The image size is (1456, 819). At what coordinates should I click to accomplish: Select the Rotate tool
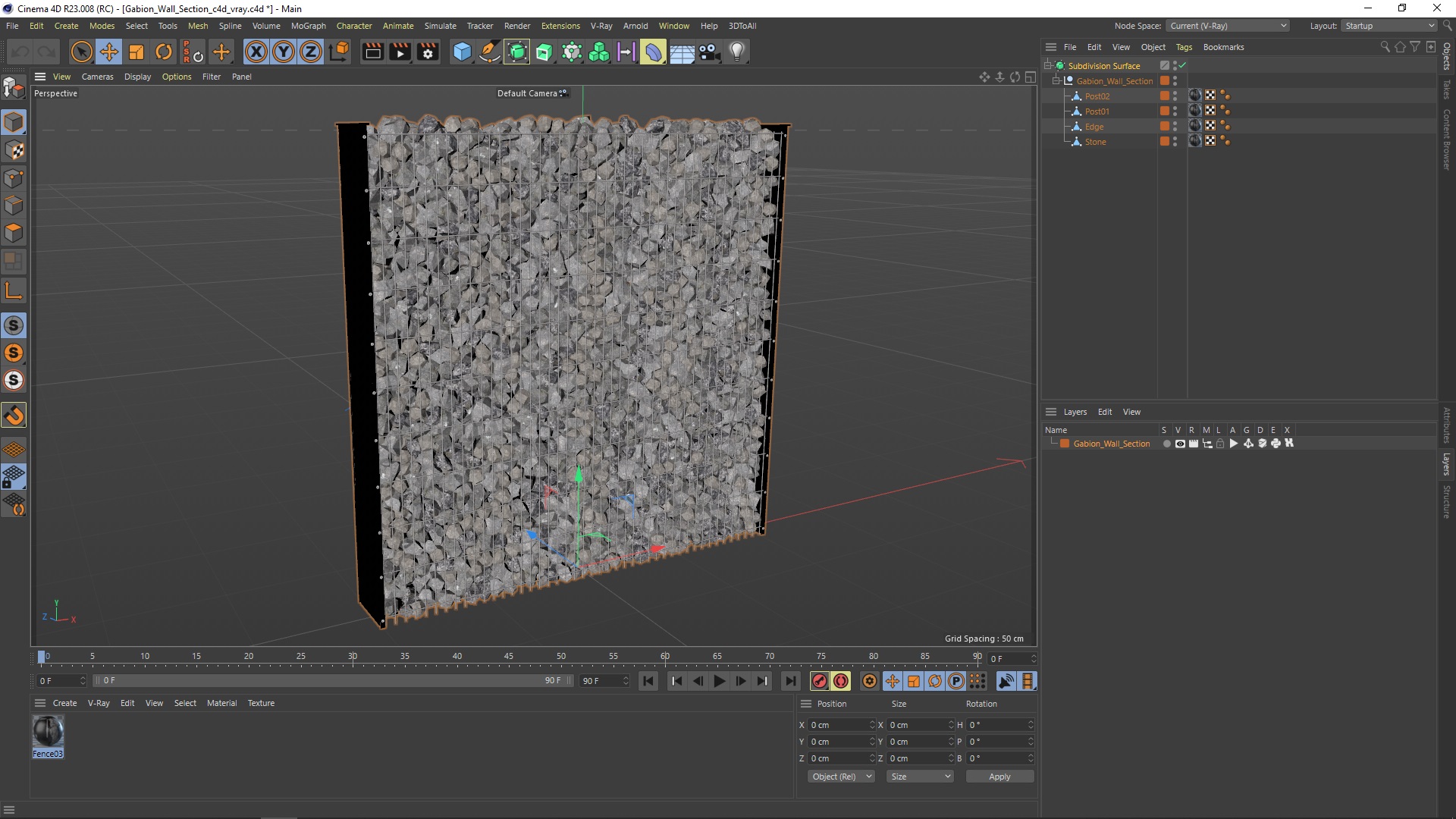tap(163, 52)
